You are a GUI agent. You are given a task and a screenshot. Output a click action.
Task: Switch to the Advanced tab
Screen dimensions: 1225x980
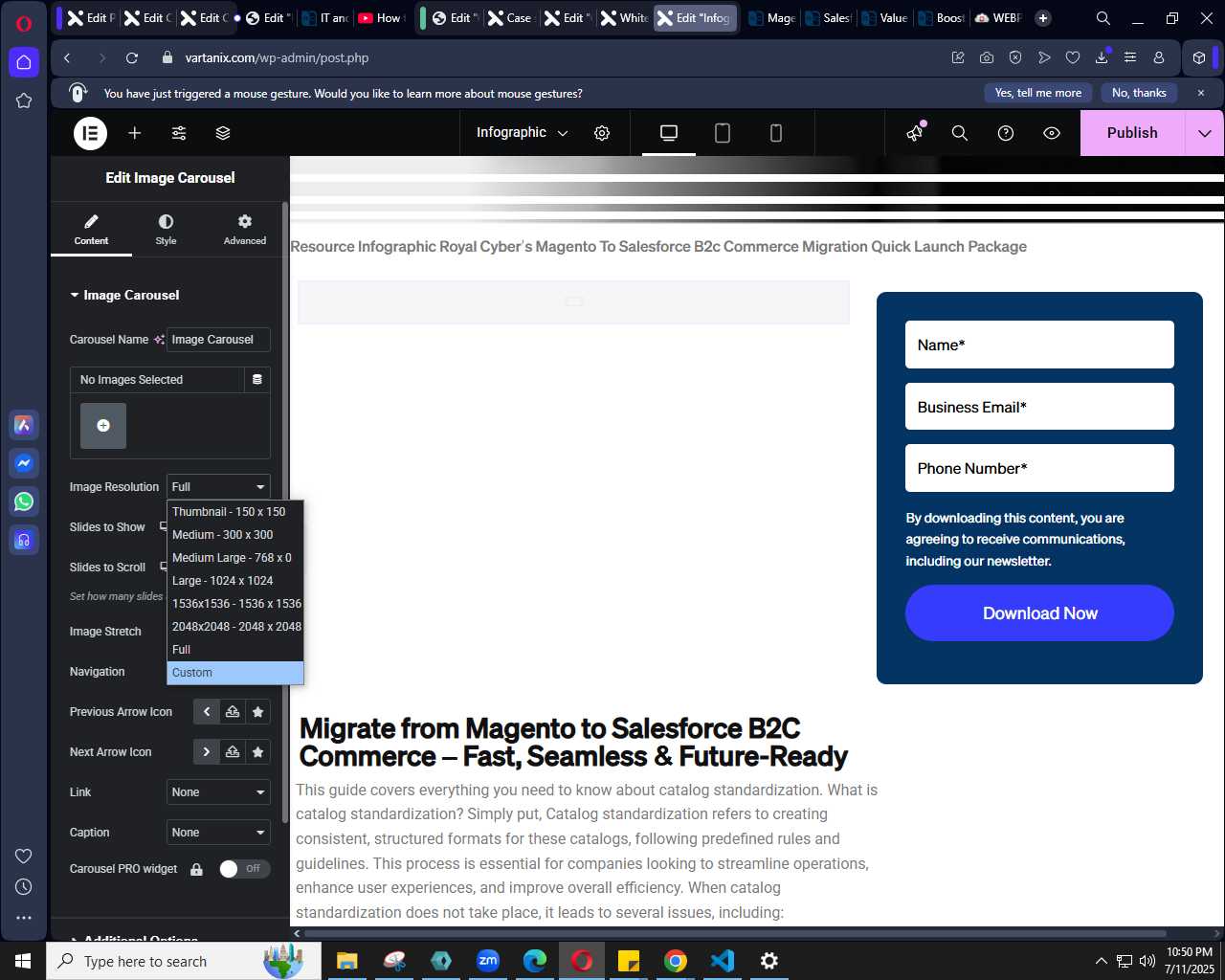[245, 230]
